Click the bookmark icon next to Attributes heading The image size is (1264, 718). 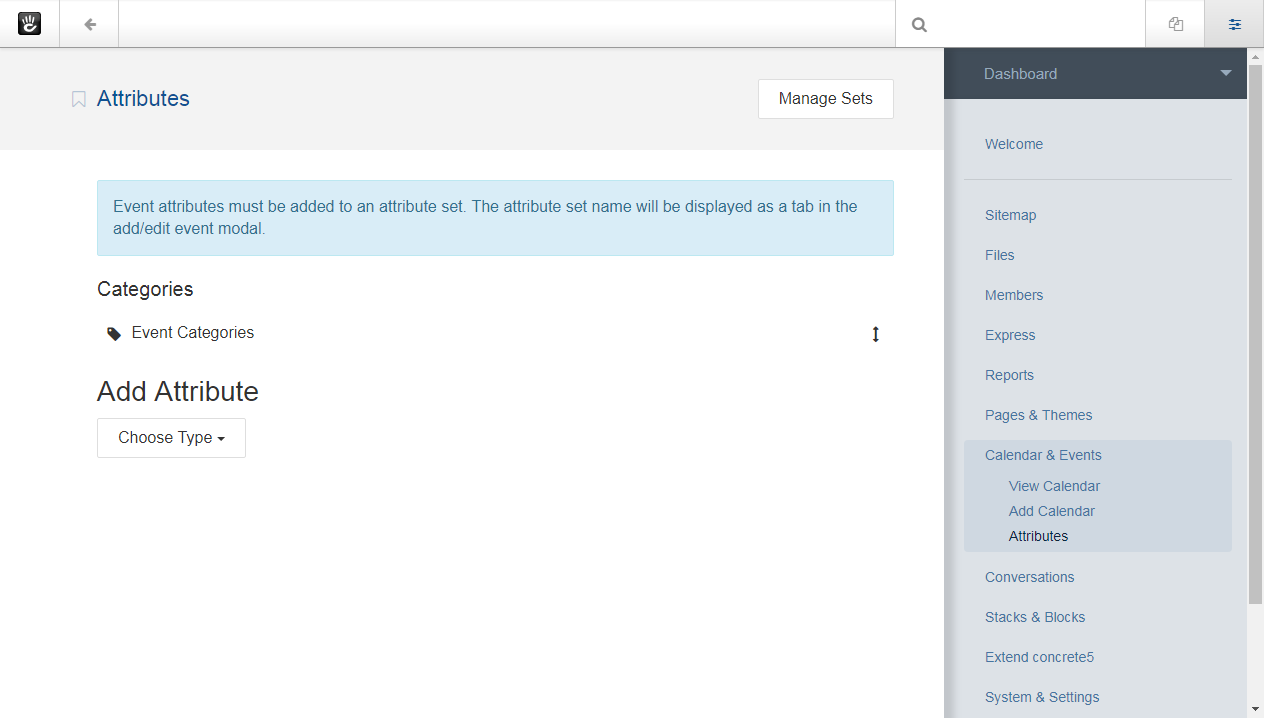78,98
